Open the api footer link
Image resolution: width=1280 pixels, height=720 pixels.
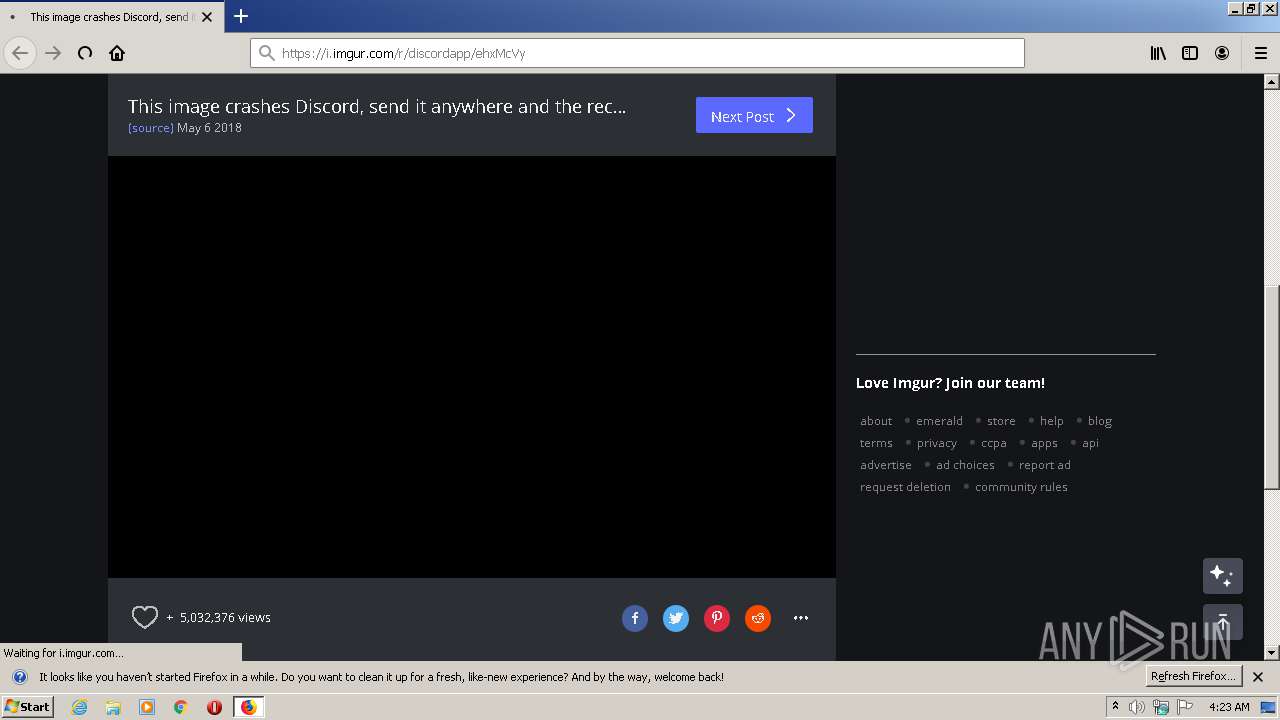coord(1090,443)
